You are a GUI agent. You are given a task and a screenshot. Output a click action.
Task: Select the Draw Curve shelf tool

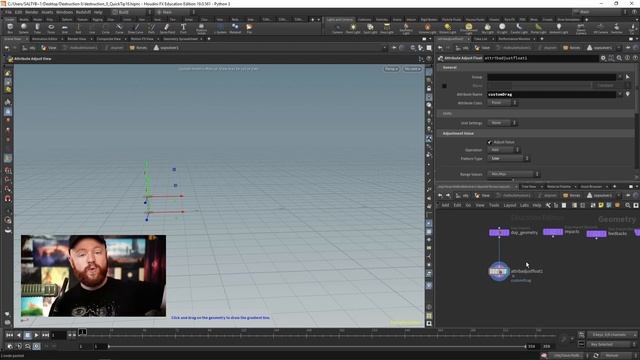click(x=136, y=28)
